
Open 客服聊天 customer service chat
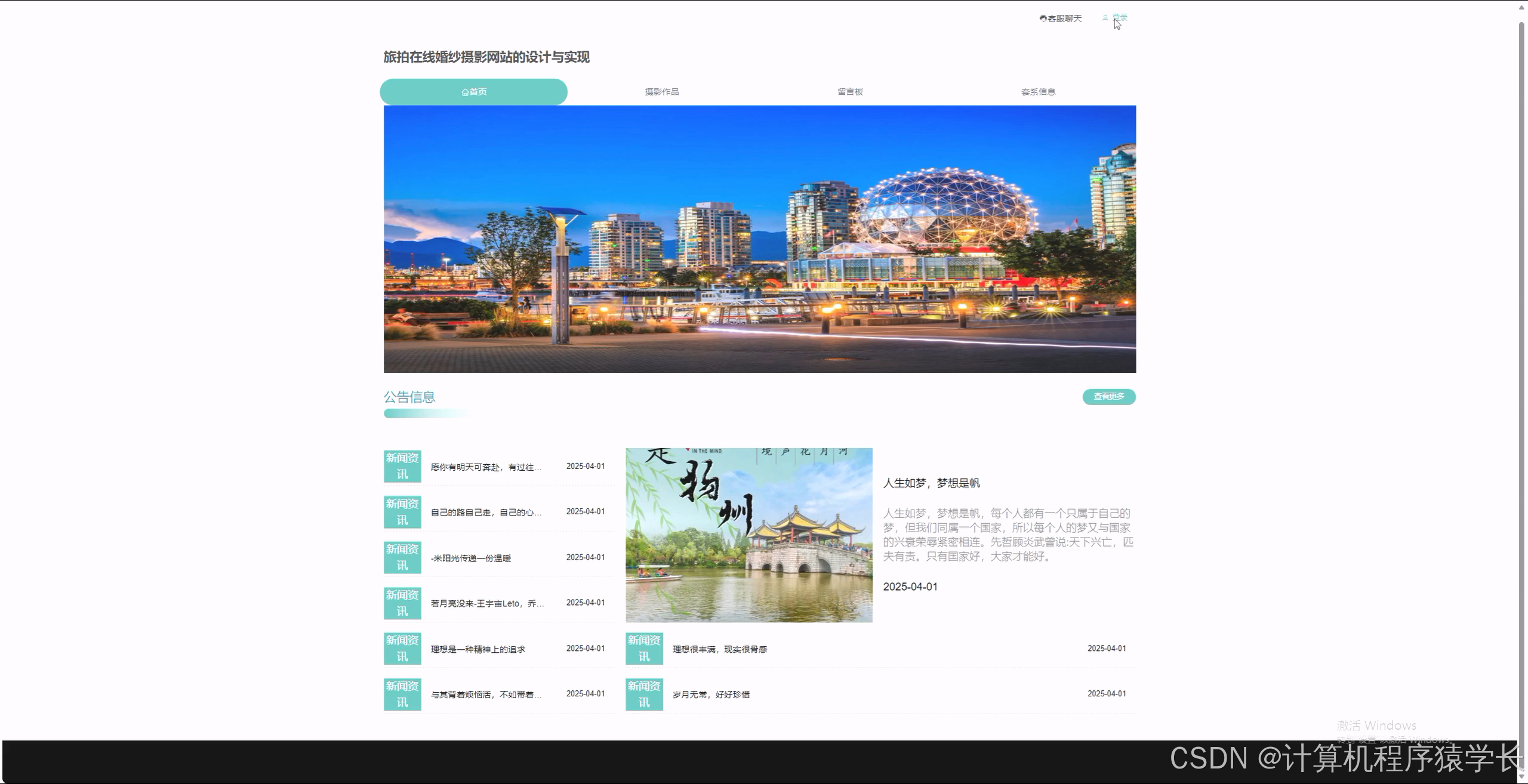tap(1065, 18)
